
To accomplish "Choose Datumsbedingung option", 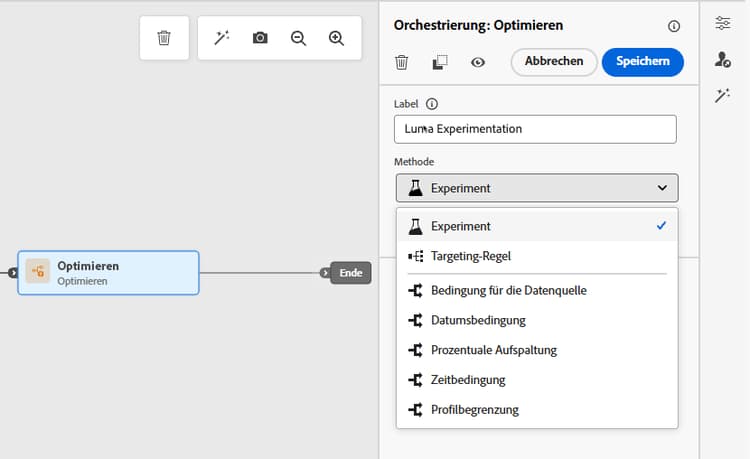I will [537, 320].
